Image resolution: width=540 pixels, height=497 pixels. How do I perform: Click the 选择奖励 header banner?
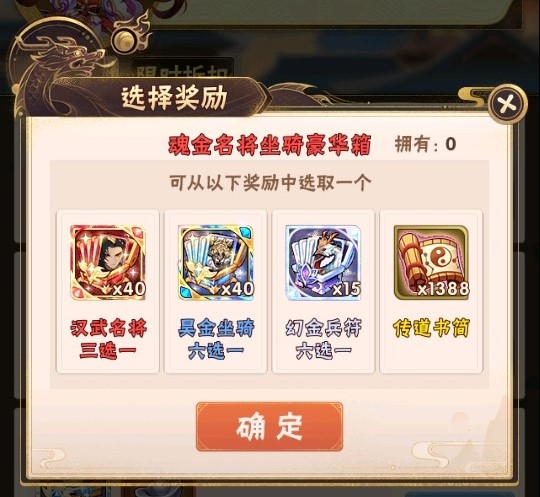pos(174,99)
